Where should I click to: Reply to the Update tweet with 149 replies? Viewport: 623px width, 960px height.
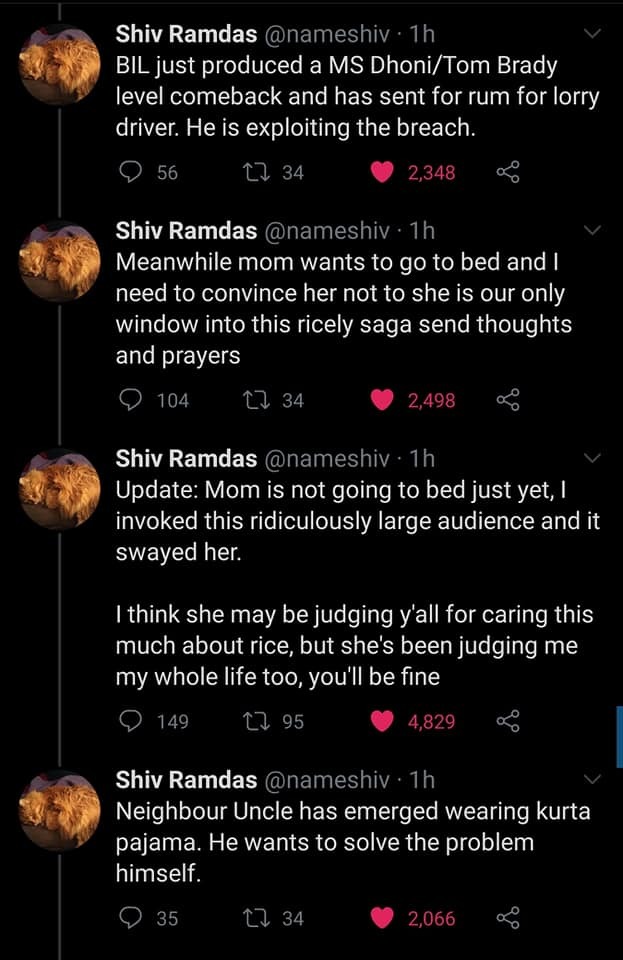pyautogui.click(x=133, y=721)
